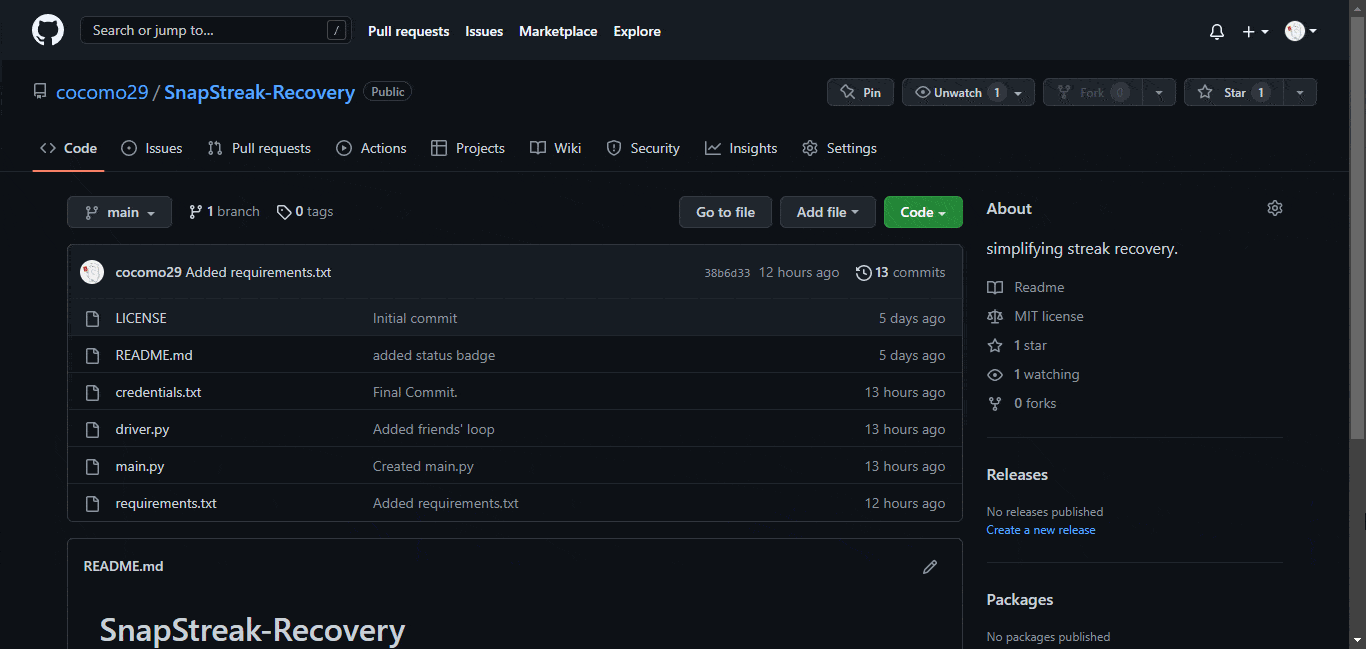Open the GitHub homepage via the Octocat logo
1366x649 pixels.
48,31
